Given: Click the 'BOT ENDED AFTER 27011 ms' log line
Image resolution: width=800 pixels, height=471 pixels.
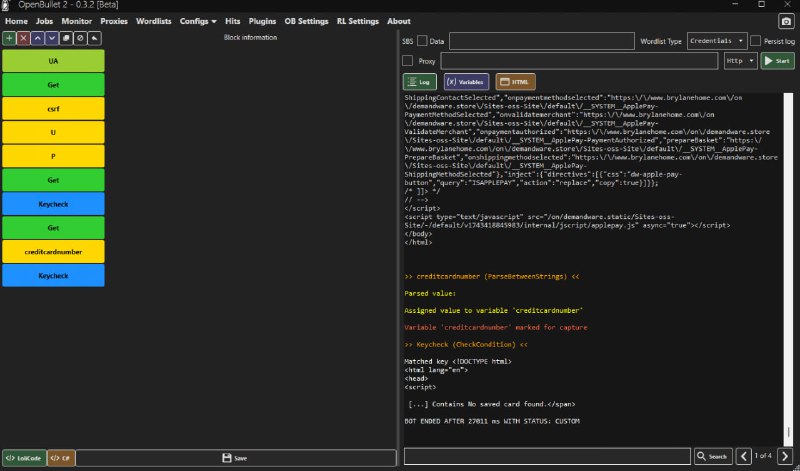Looking at the screenshot, I should [x=492, y=422].
